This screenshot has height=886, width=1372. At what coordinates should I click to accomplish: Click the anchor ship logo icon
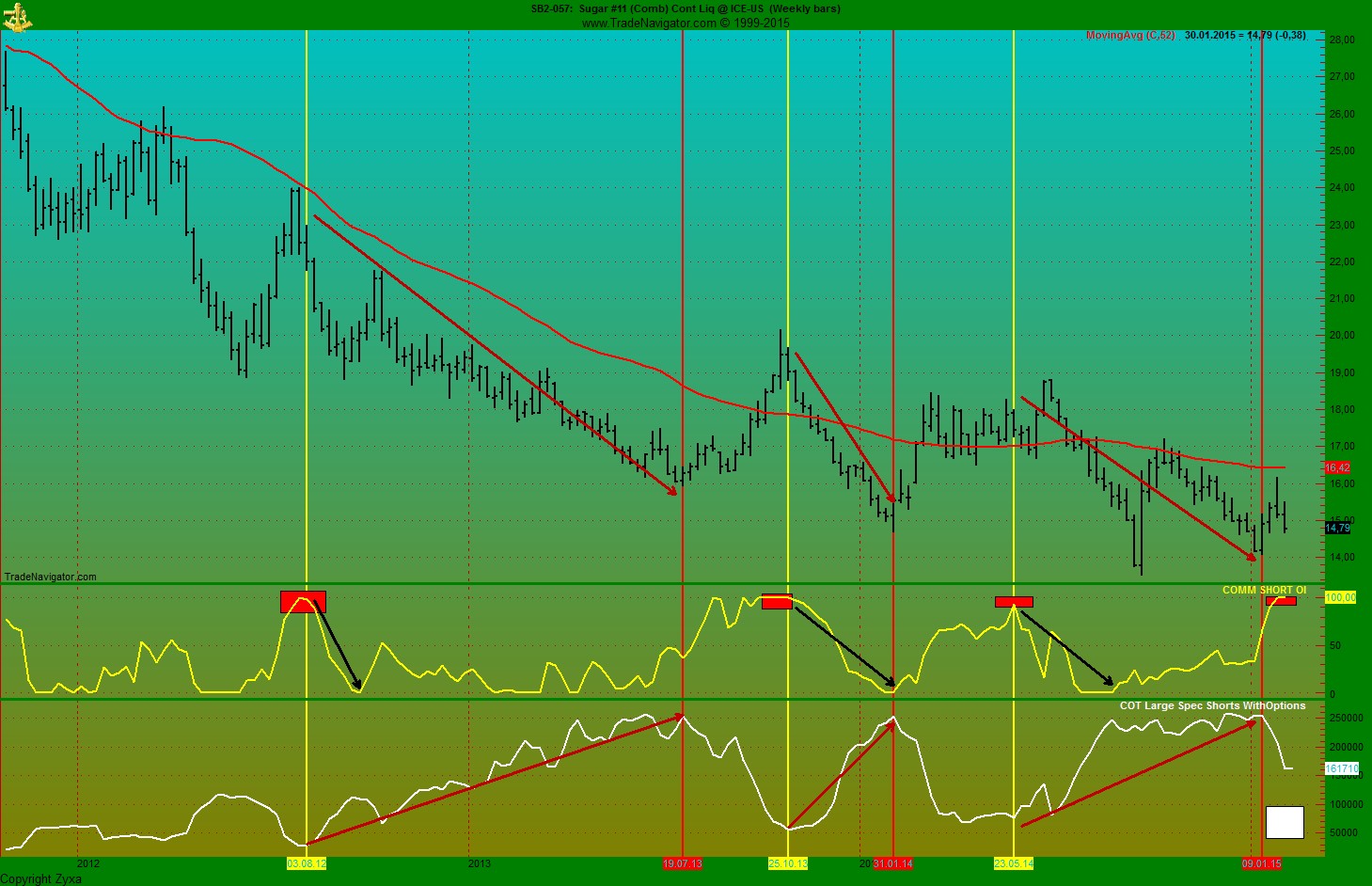click(17, 16)
